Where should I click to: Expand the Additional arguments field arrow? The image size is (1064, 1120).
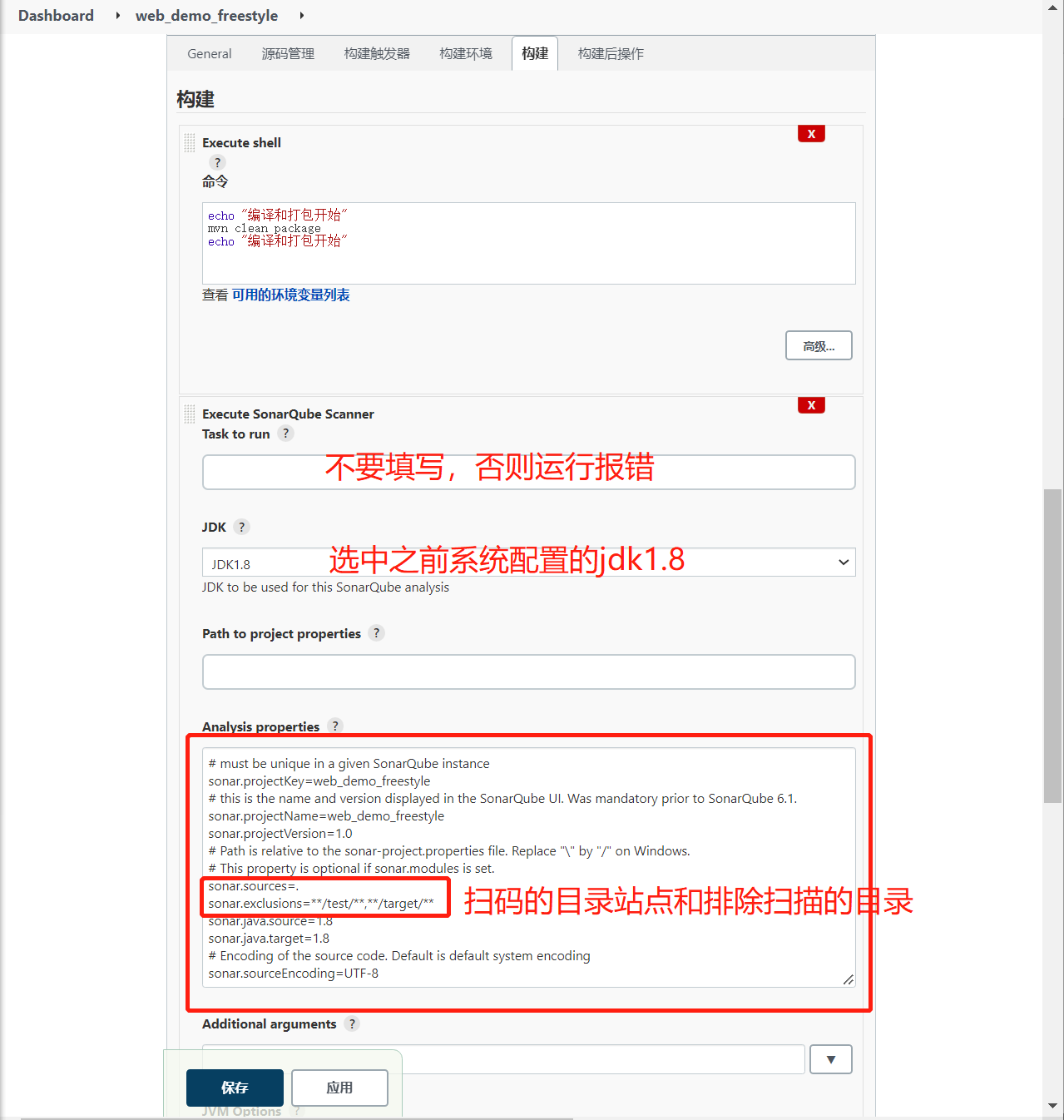[x=831, y=1059]
